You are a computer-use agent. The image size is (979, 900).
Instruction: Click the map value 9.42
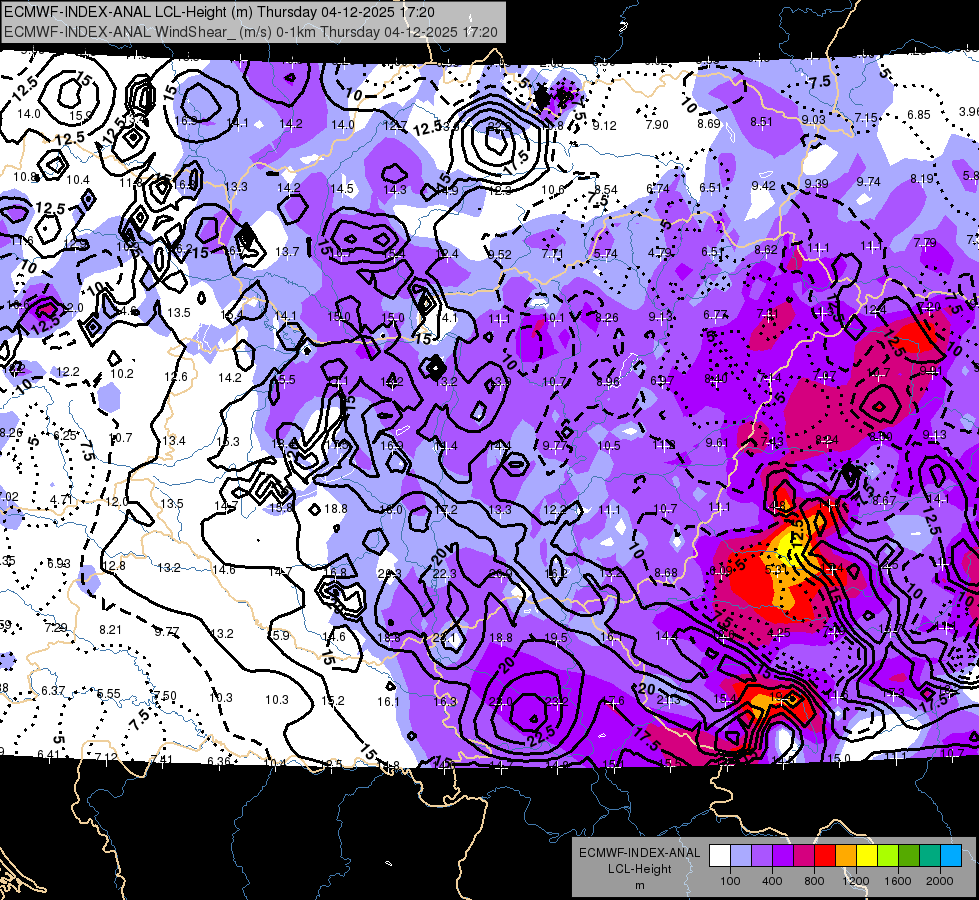pyautogui.click(x=763, y=185)
